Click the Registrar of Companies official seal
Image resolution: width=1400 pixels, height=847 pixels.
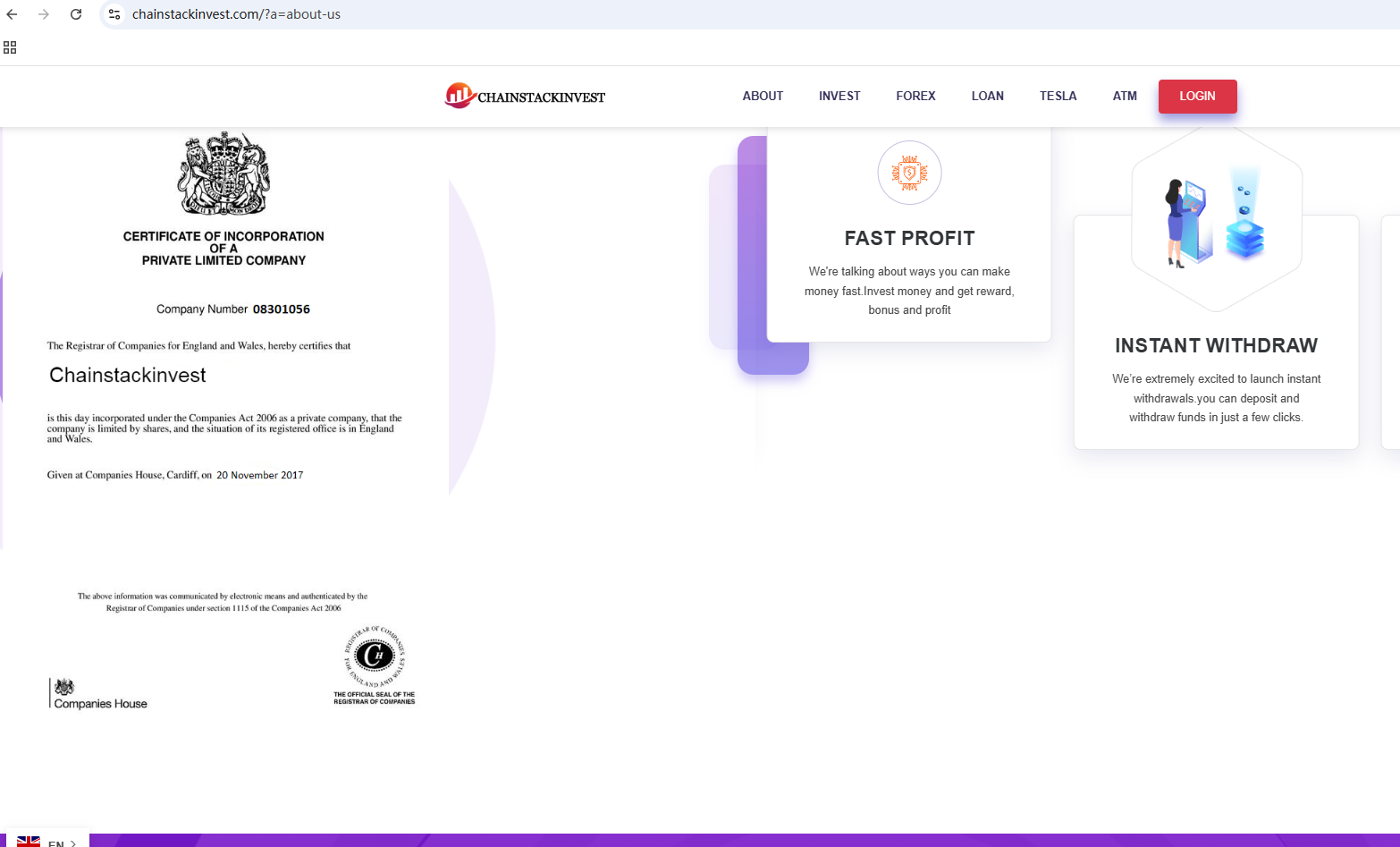coord(375,665)
